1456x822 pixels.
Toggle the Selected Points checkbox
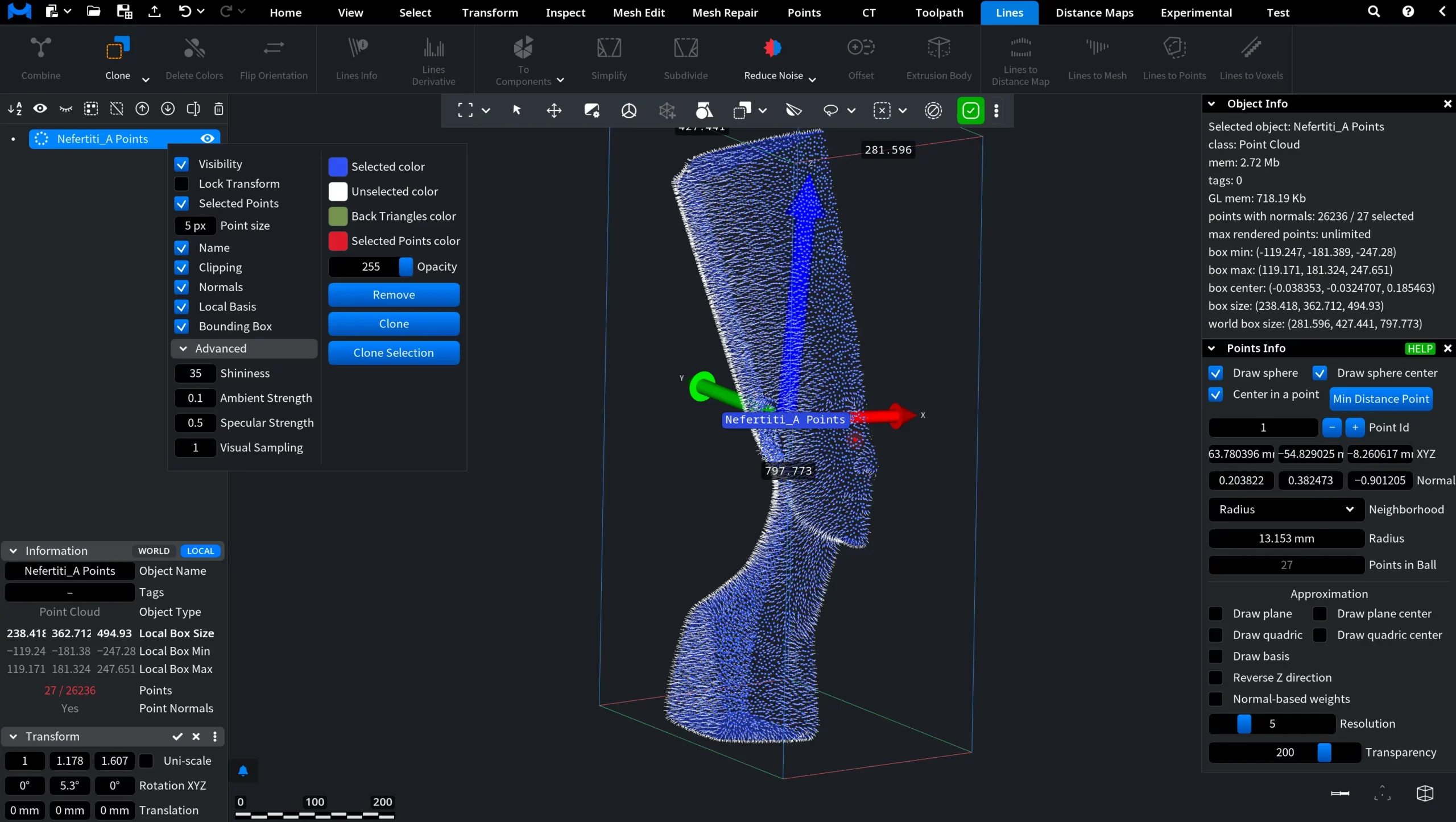tap(181, 204)
